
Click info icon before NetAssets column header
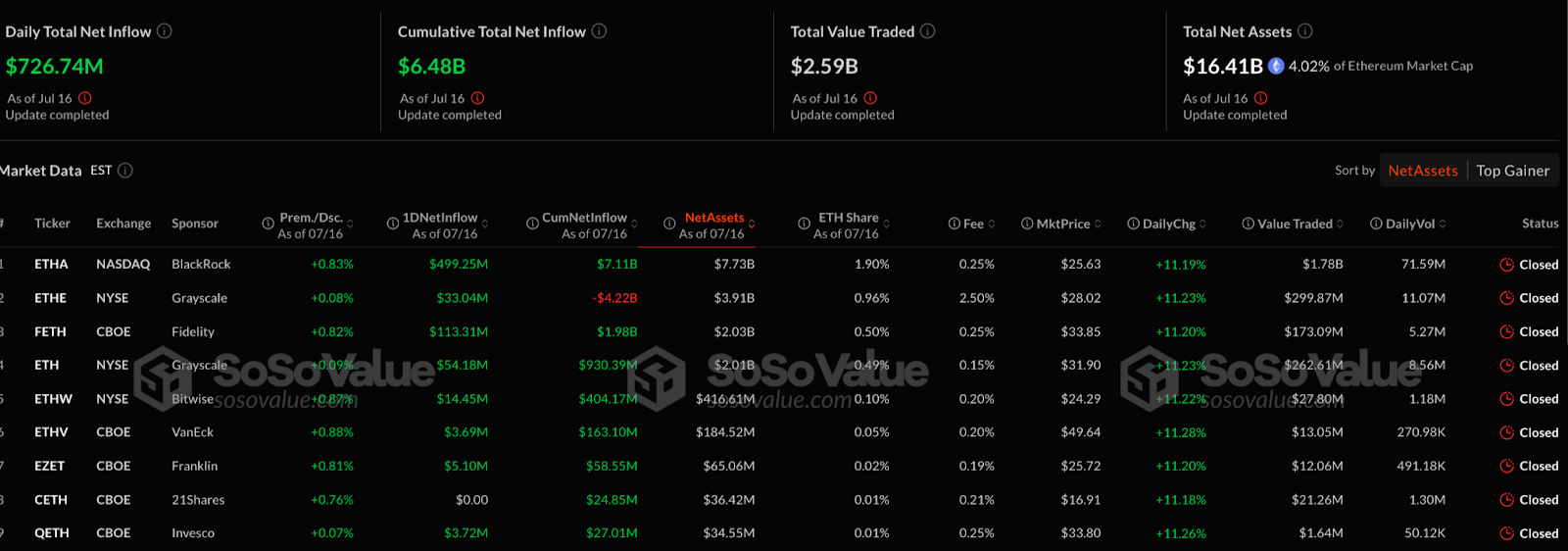[x=669, y=224]
